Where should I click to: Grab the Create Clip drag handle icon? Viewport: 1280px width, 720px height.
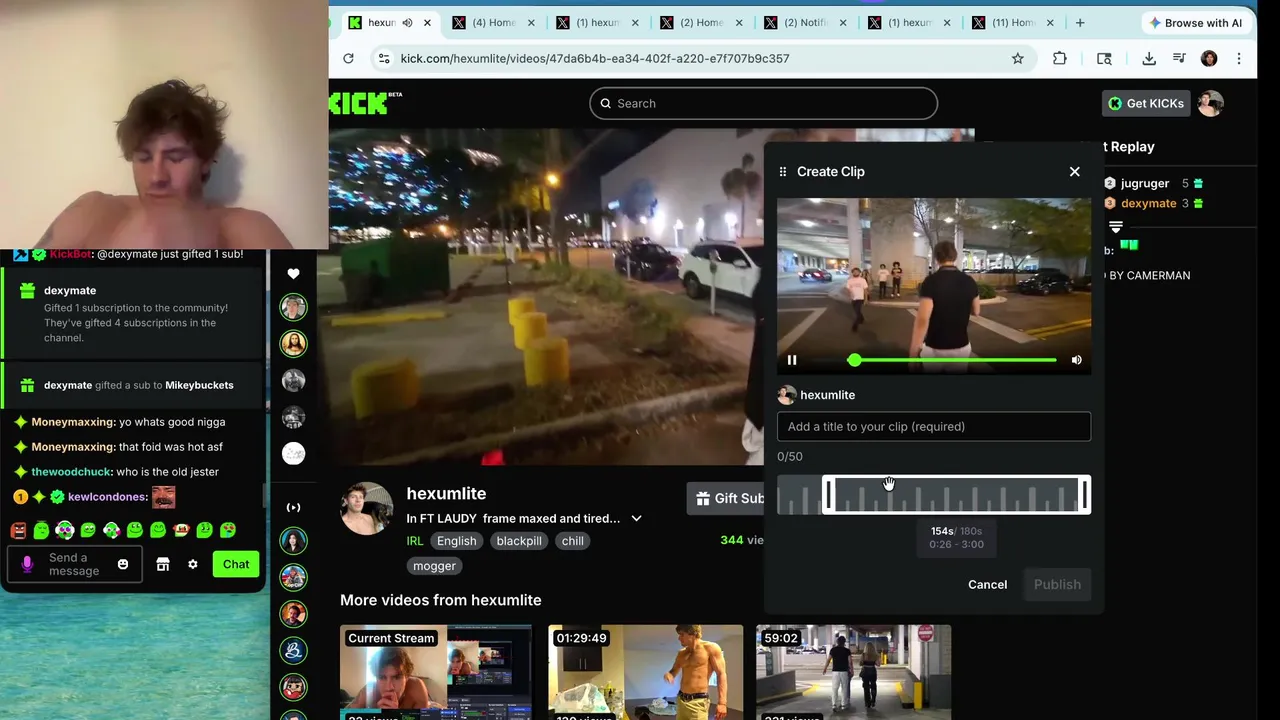pos(783,172)
